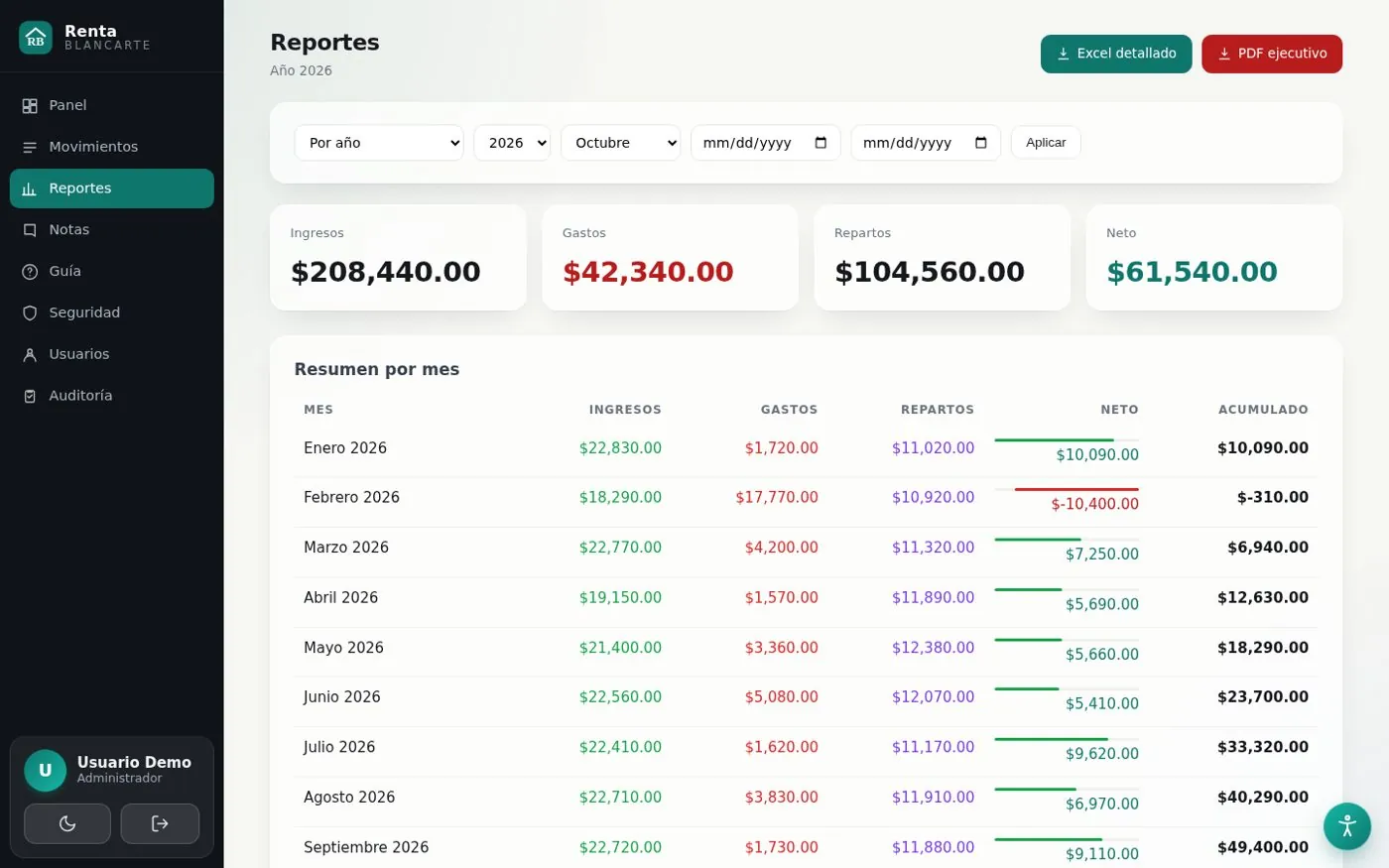Export the PDF ejecutivo report

tap(1272, 54)
